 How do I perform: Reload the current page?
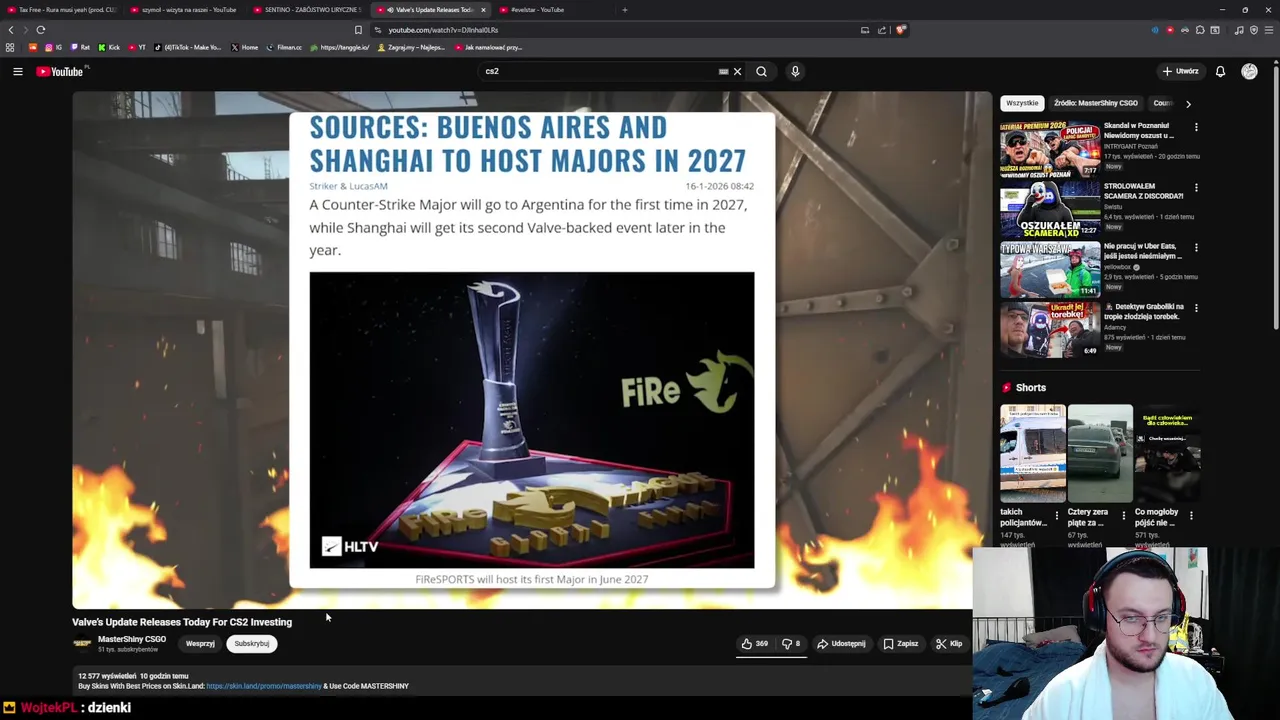(41, 30)
